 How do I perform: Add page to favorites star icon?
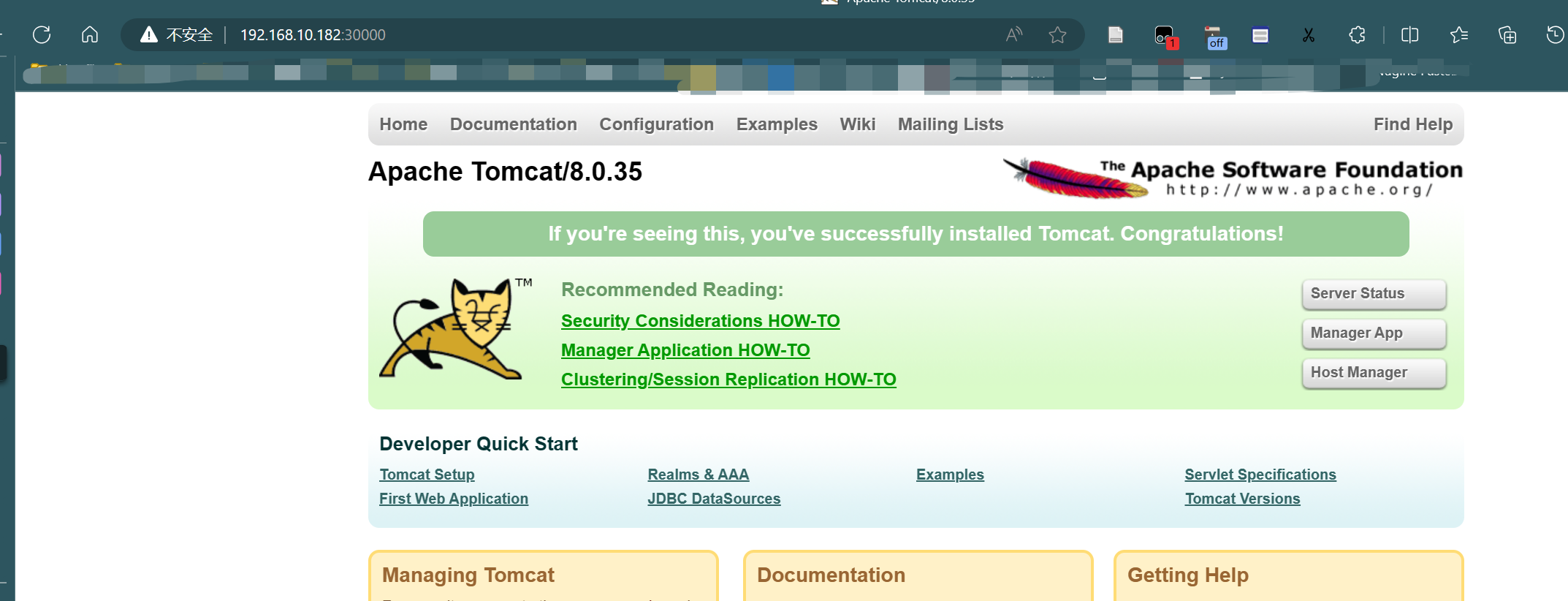click(1057, 34)
